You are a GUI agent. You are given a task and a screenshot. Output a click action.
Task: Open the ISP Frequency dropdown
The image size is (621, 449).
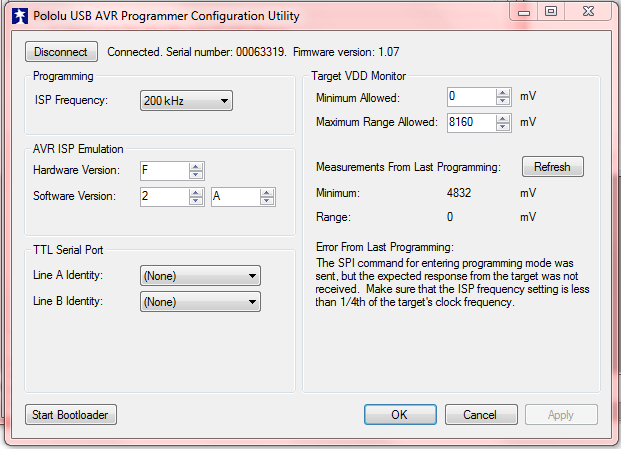[186, 100]
